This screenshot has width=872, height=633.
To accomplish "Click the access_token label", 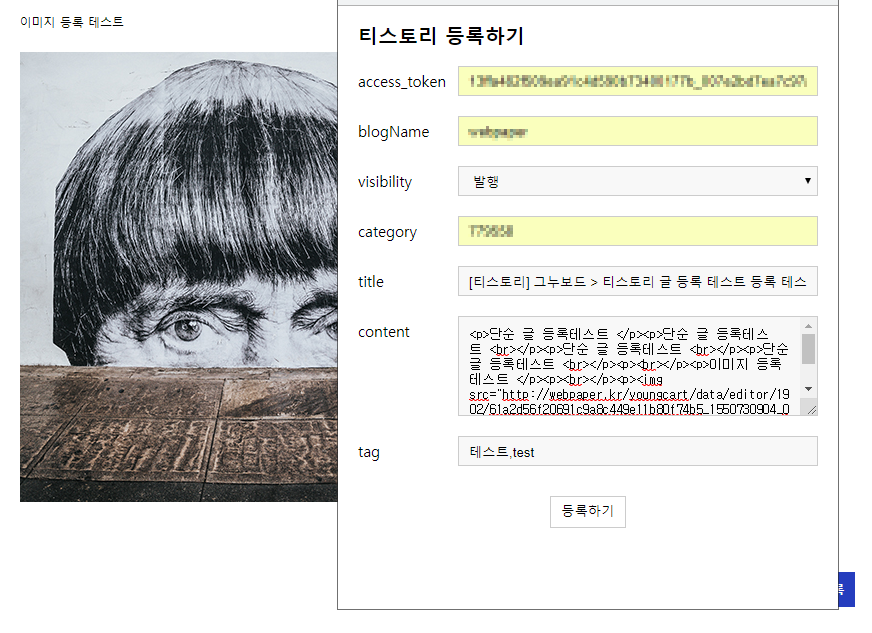I will (x=402, y=82).
